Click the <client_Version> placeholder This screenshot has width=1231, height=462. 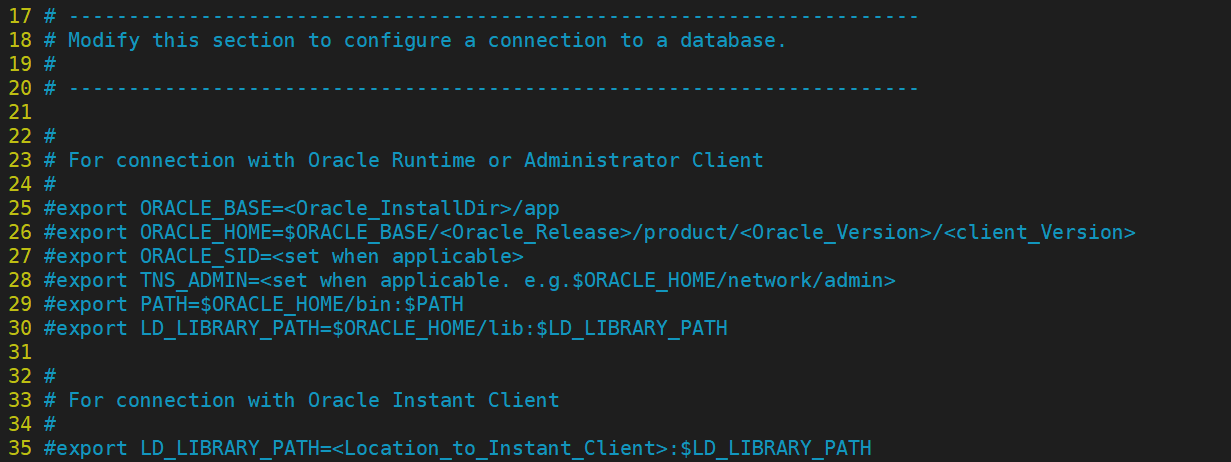[x=1039, y=232]
